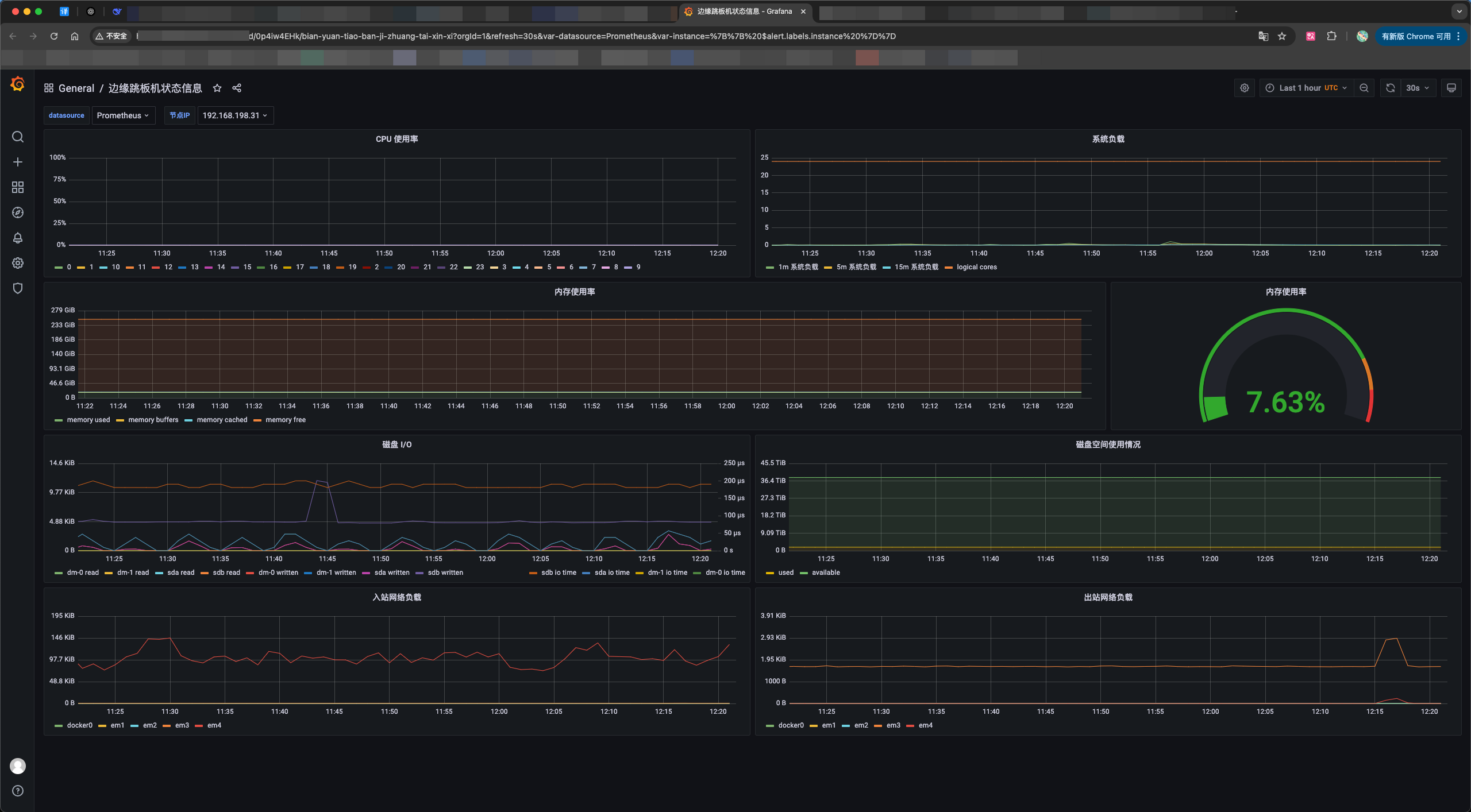Toggle the logical cores legend series
Screen dimensions: 1471x812
(976, 267)
